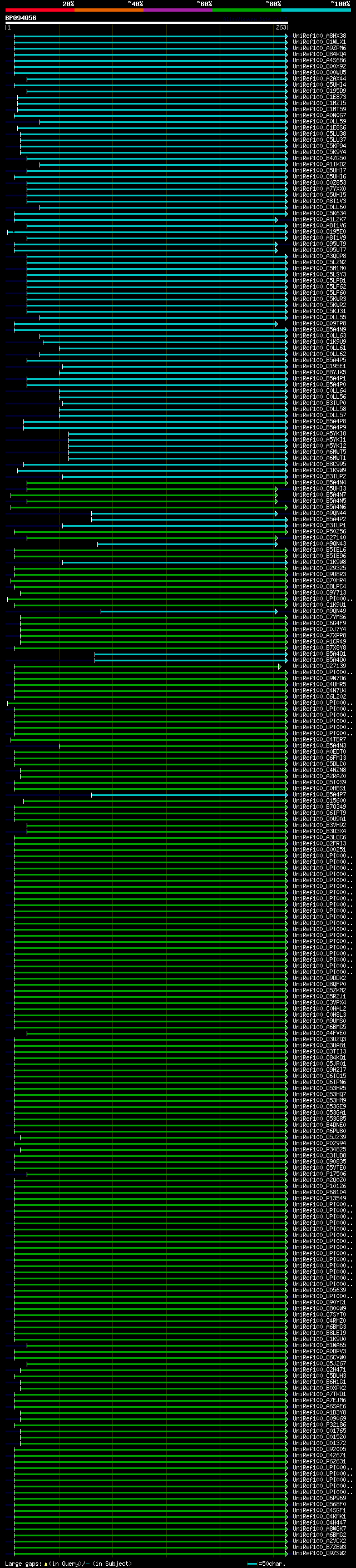Screen dimensions: 356x1568
Task: Open the UniRef100_P68104 entry
Action: [319, 1193]
